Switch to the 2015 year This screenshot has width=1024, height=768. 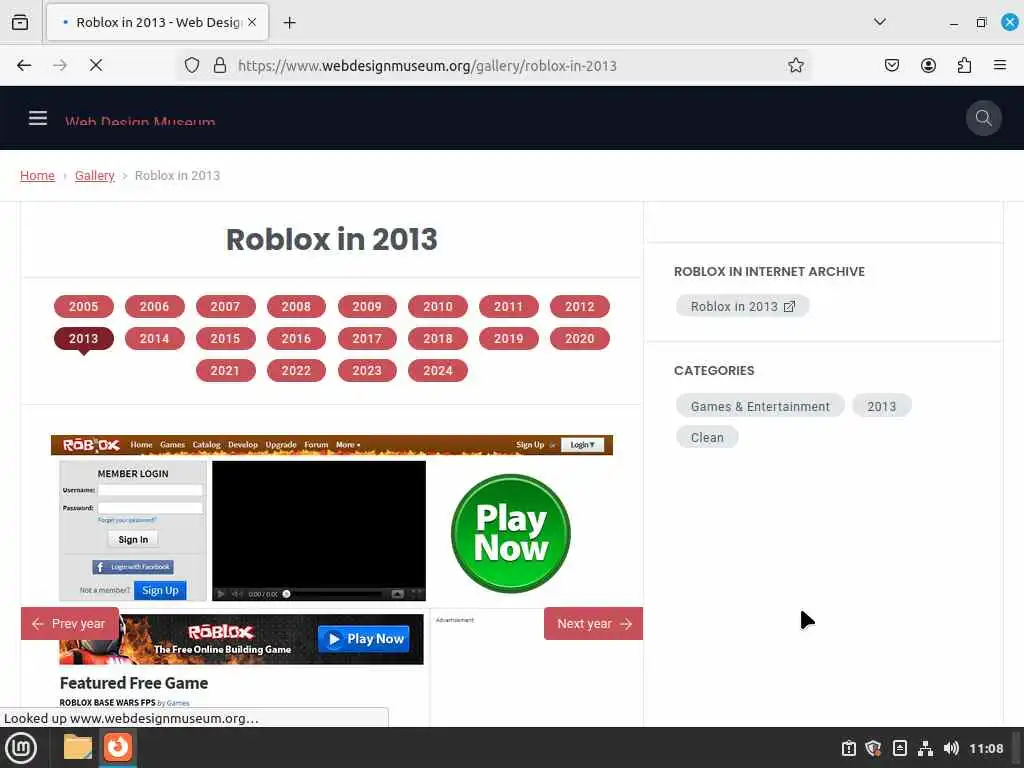tap(225, 338)
